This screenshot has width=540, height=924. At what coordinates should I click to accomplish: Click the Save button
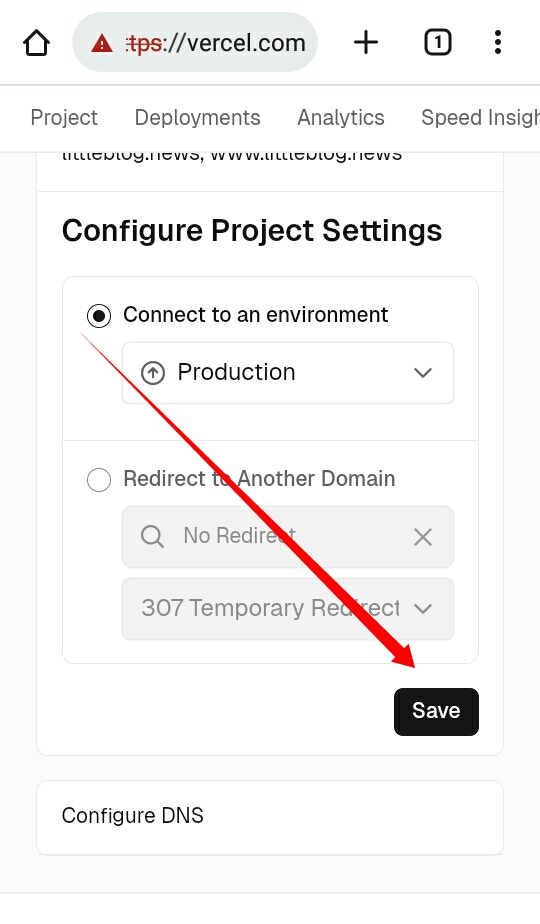(x=436, y=711)
